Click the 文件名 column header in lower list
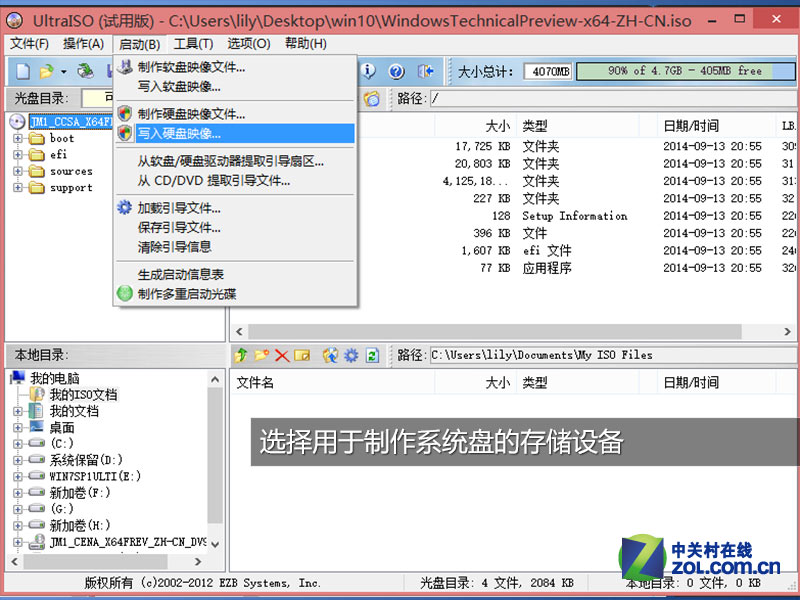The width and height of the screenshot is (800, 600). 332,382
